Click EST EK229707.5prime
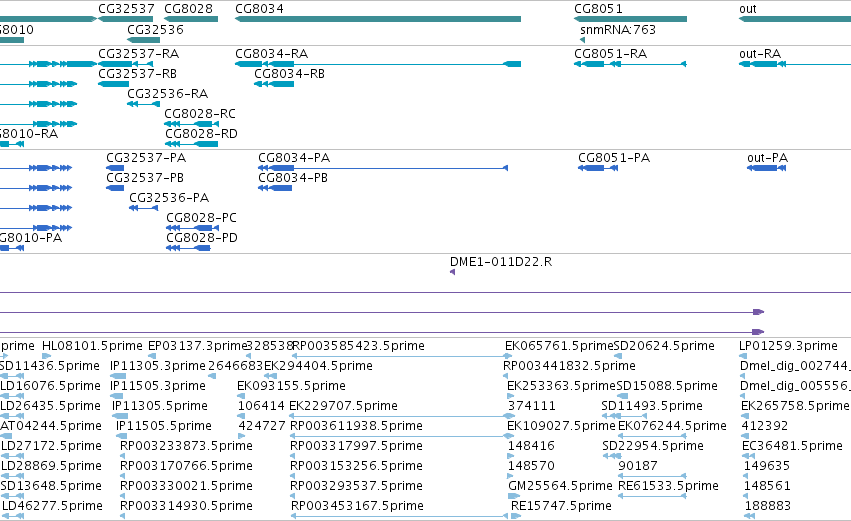Image resolution: width=851 pixels, height=521 pixels. [344, 406]
